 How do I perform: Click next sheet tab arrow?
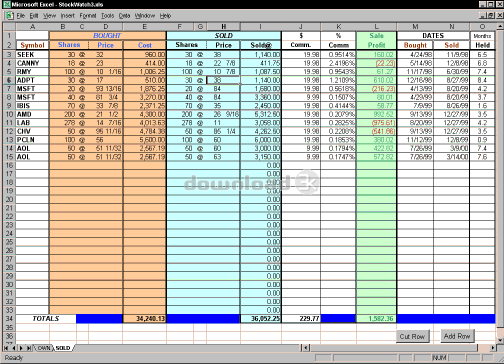21,348
